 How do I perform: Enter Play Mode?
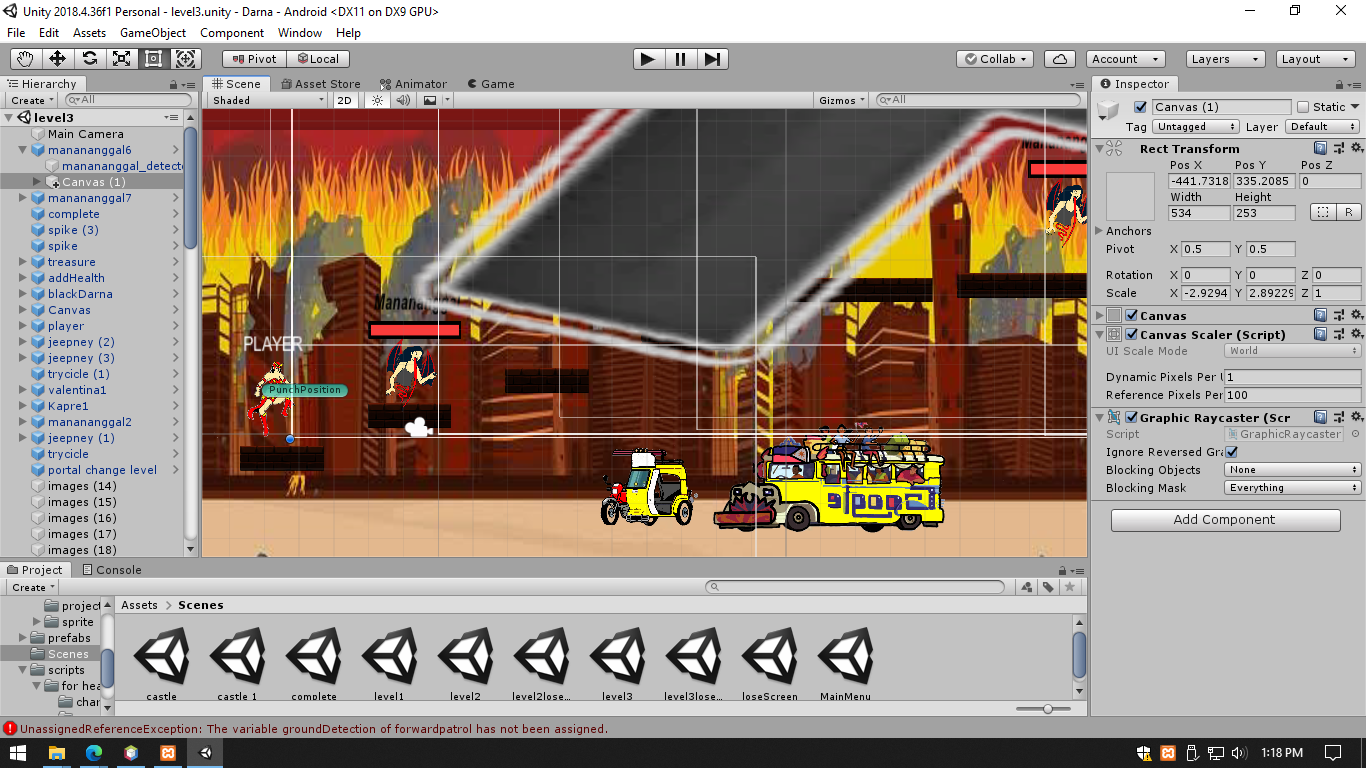pyautogui.click(x=647, y=59)
